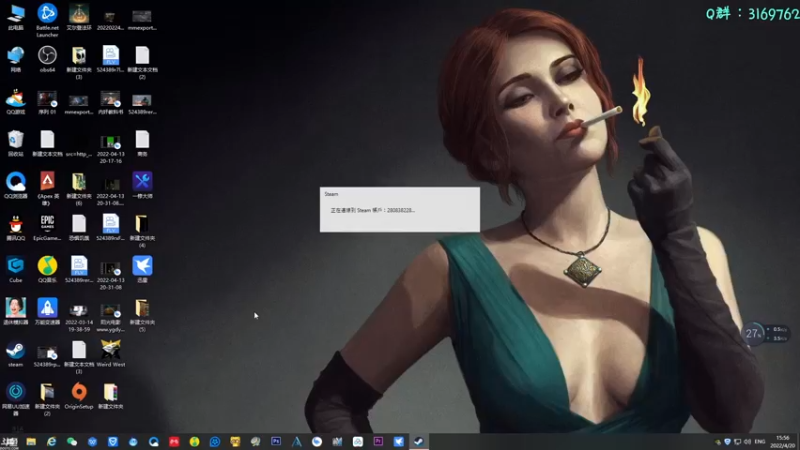Open the Weird West game shortcut
Screen dimensions: 800x450
click(110, 354)
